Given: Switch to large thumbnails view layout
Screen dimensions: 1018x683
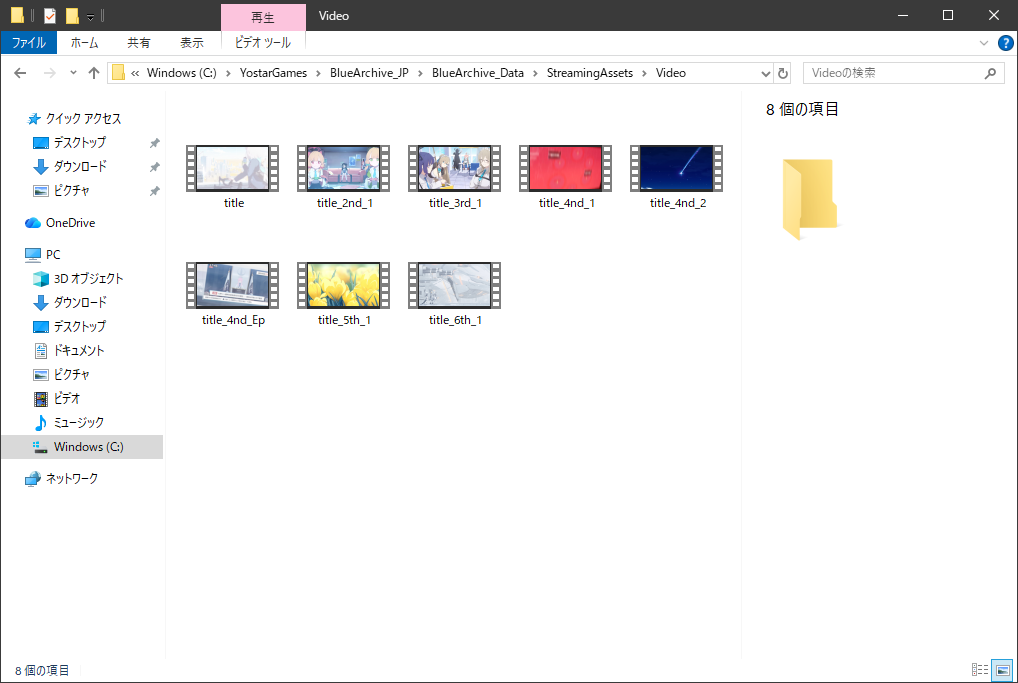Looking at the screenshot, I should tap(1001, 670).
